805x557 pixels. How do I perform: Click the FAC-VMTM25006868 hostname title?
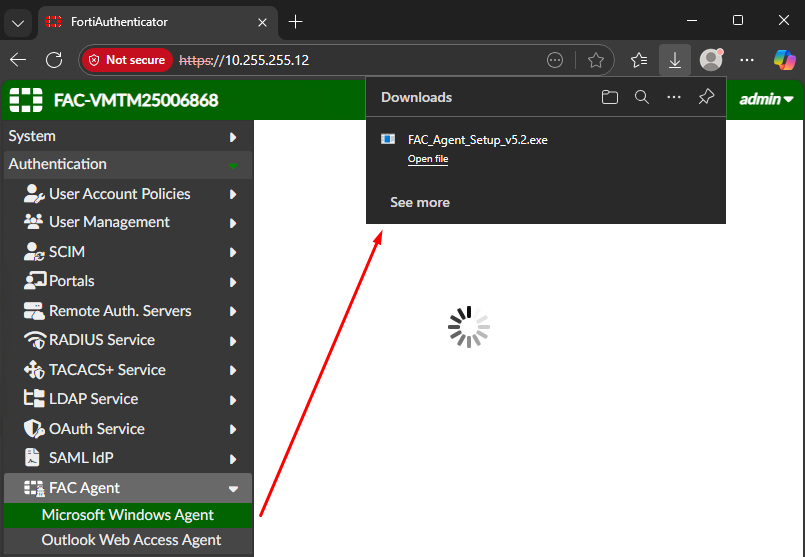pos(136,100)
